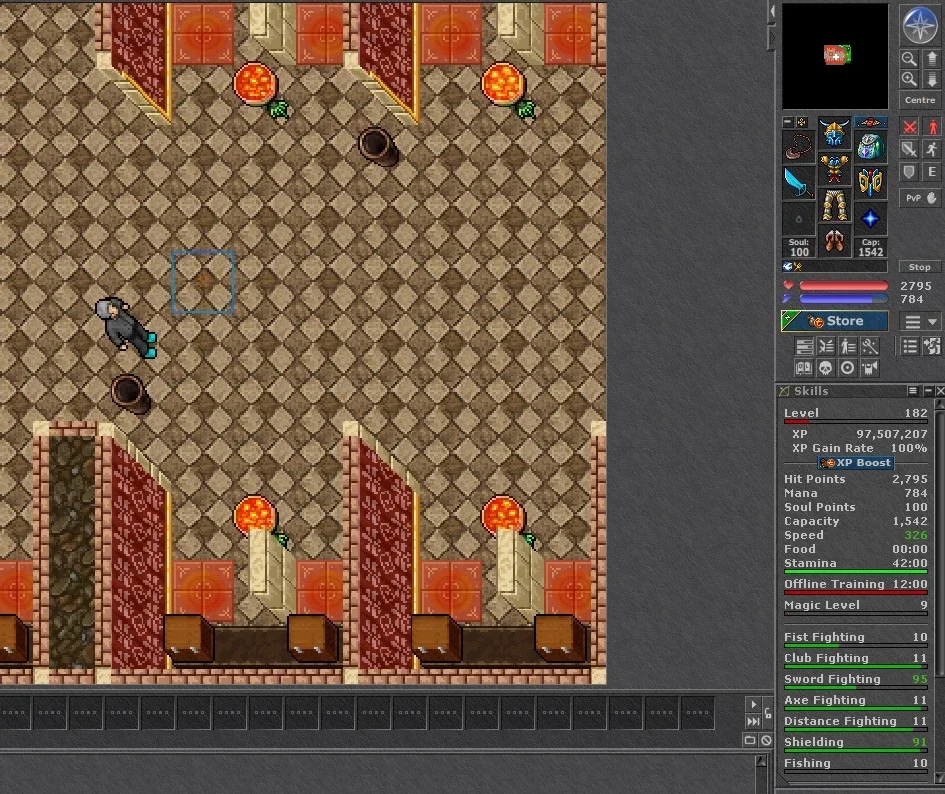This screenshot has height=794, width=945.
Task: Click the lower side panel arrow beside minimap
Action: tap(771, 39)
